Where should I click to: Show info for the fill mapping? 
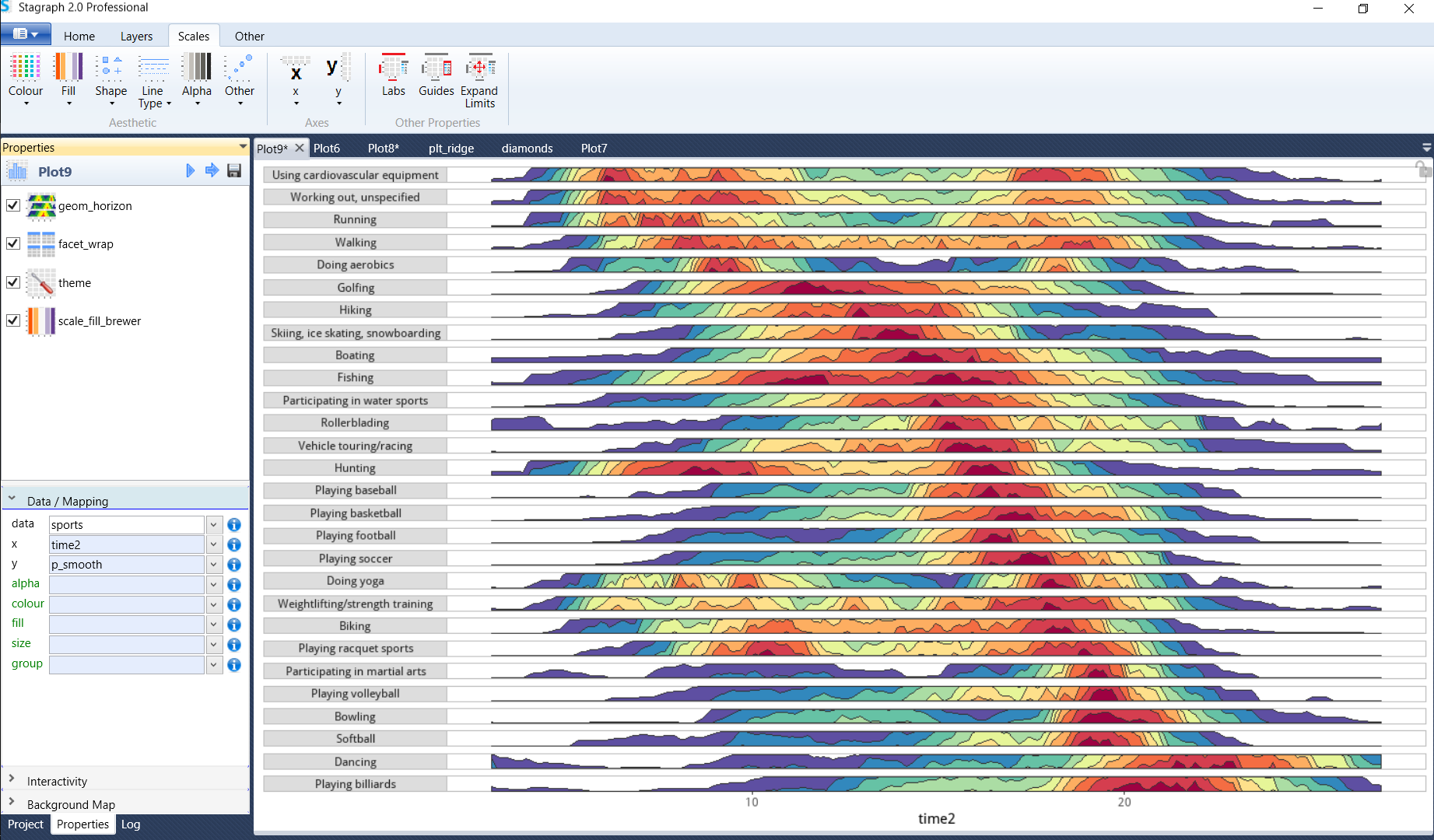234,625
